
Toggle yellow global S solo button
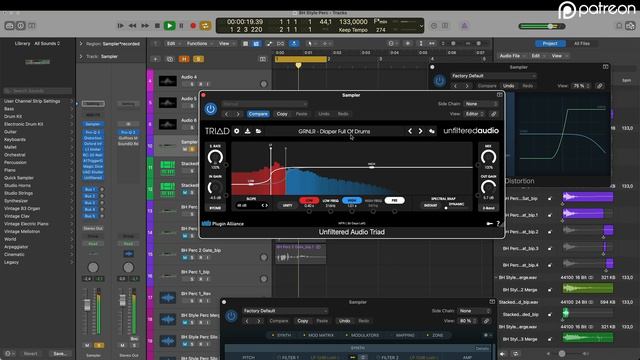pos(198,59)
